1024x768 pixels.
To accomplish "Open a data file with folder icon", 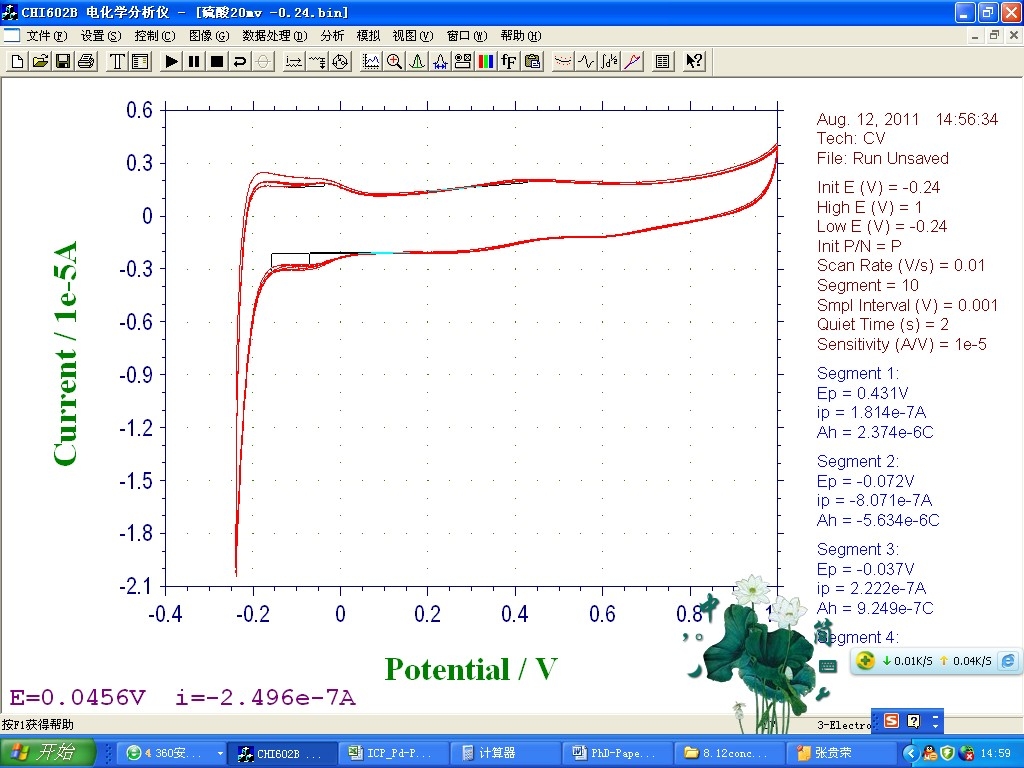I will pos(40,62).
